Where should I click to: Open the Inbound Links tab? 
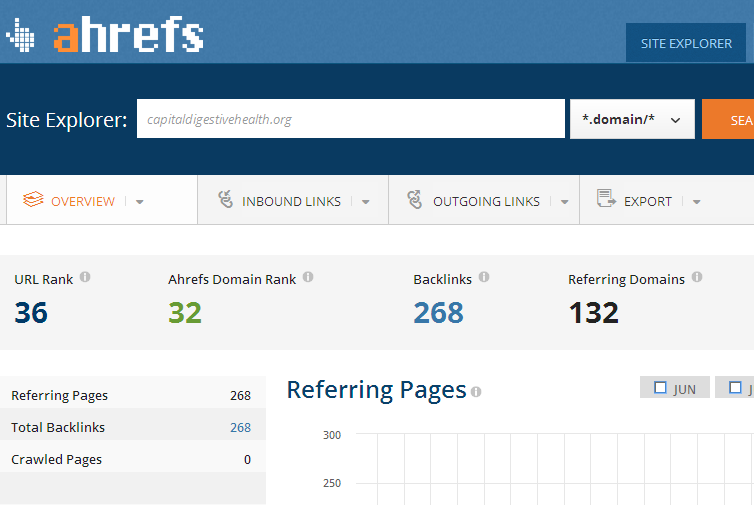click(x=291, y=201)
